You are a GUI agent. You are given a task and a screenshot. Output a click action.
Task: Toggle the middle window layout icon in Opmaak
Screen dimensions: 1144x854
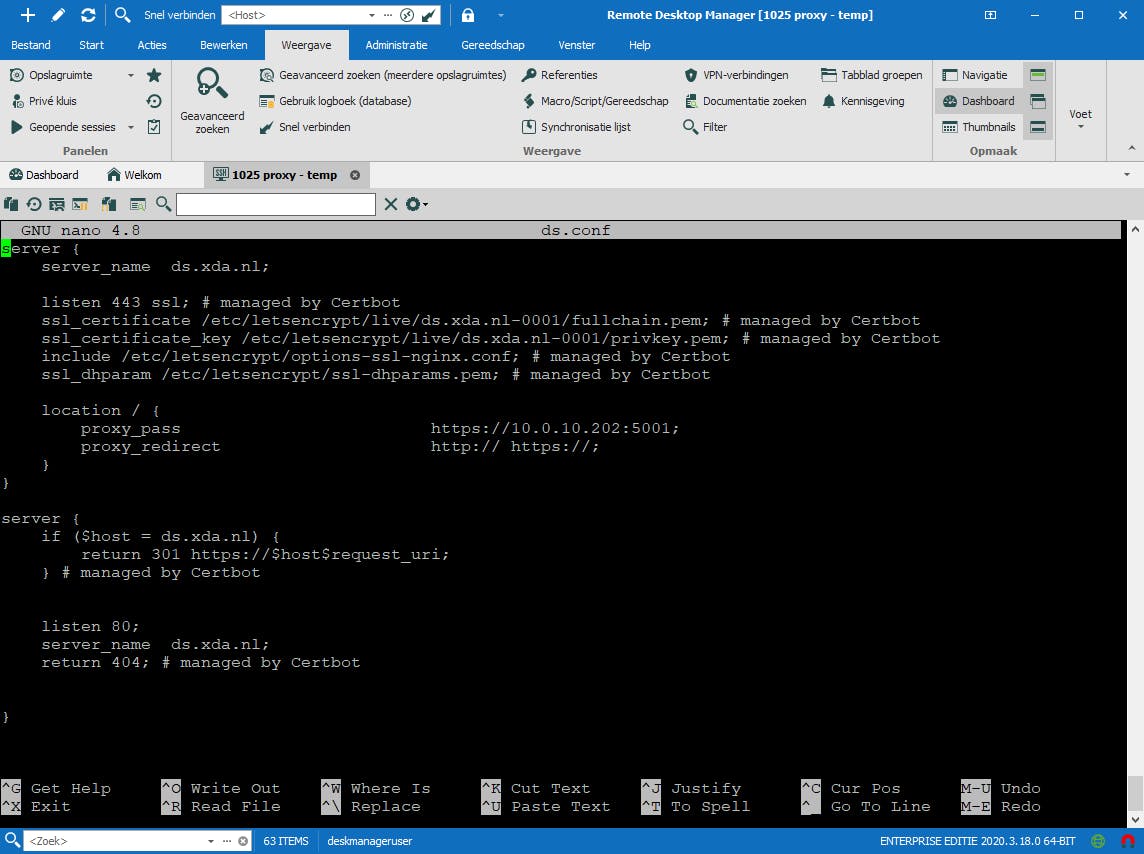tap(1037, 101)
